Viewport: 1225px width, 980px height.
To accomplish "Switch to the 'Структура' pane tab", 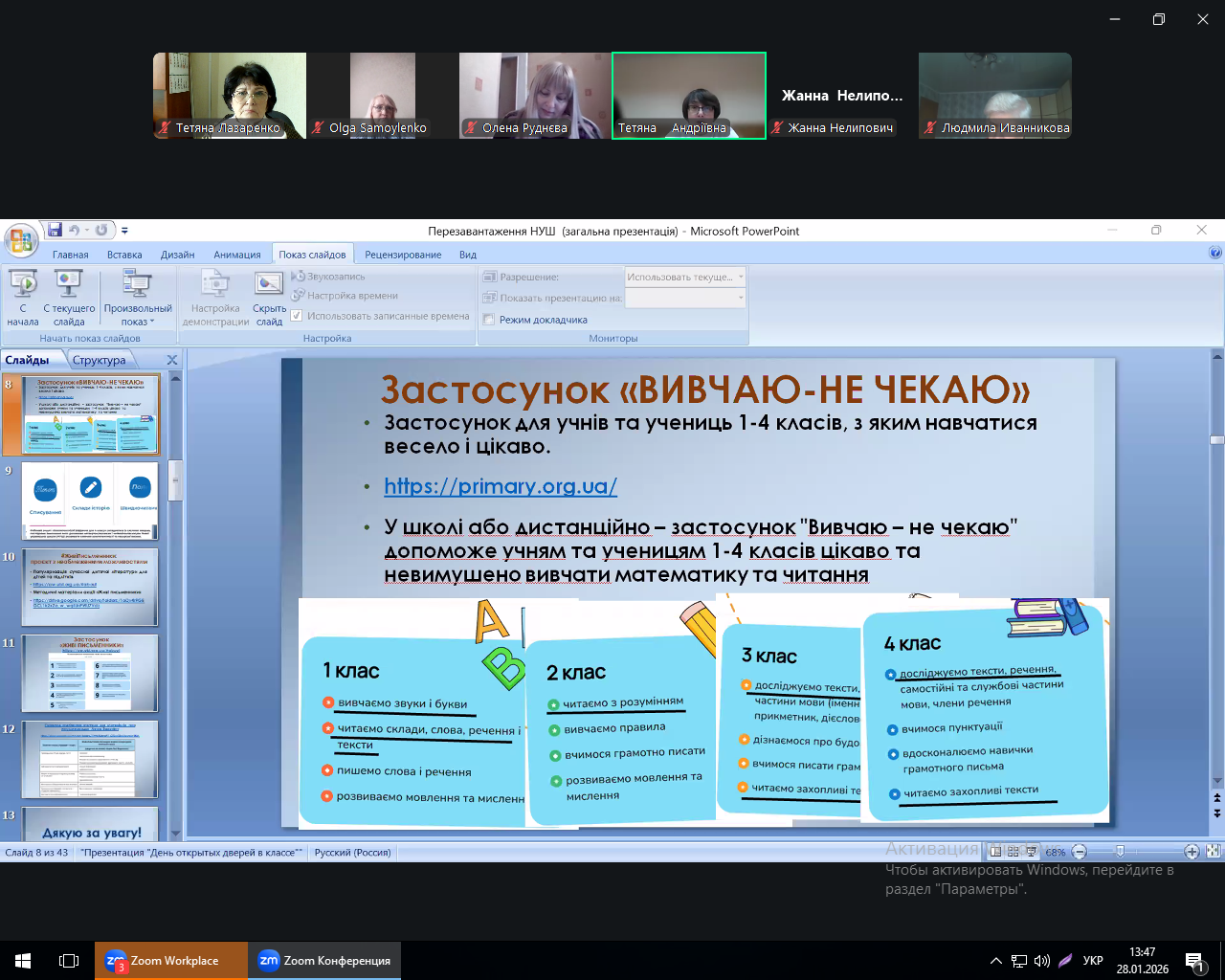I will click(x=100, y=360).
